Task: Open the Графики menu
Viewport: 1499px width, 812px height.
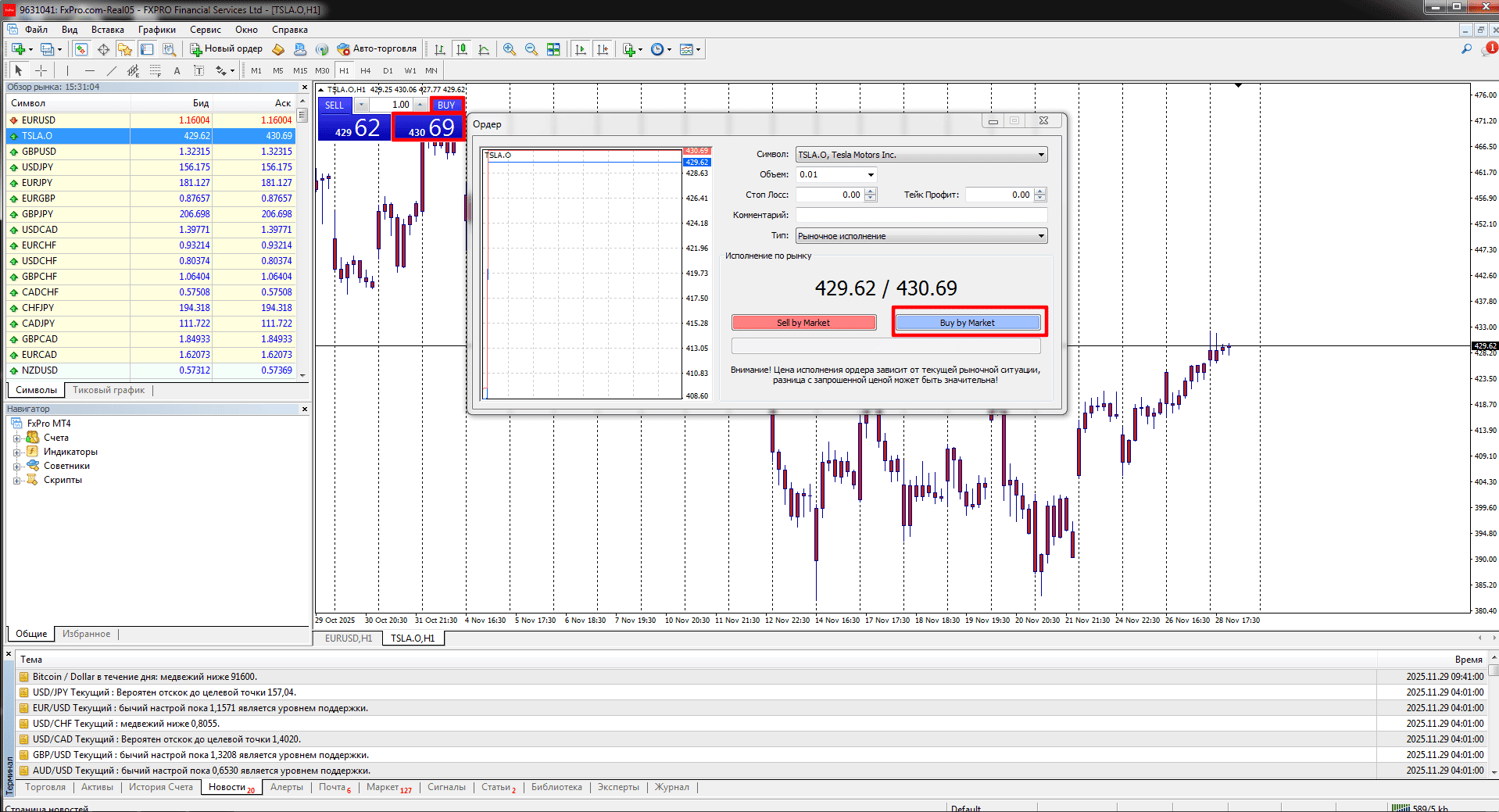Action: [157, 30]
